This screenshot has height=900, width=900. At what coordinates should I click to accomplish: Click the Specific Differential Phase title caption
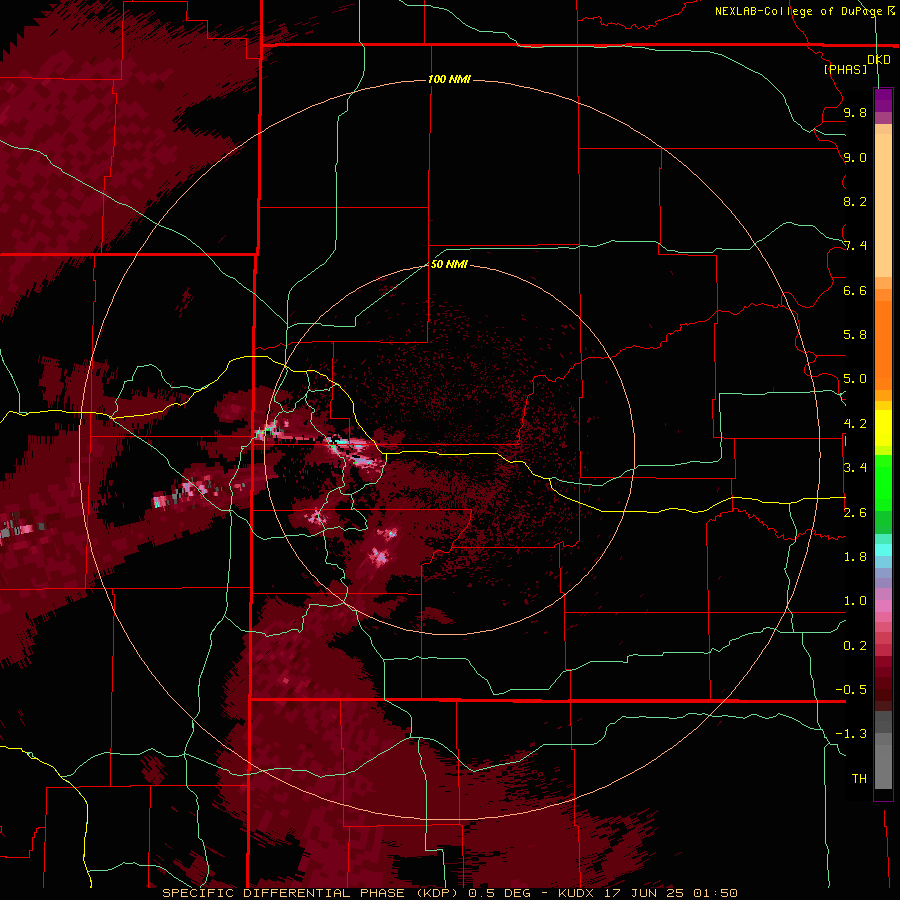click(x=449, y=893)
